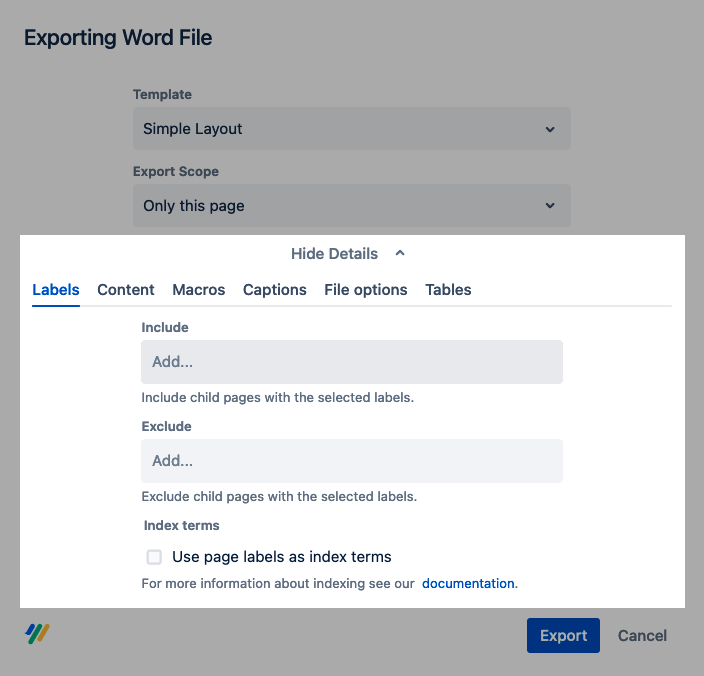
Task: Collapse the section using Hide Details text
Action: click(334, 254)
